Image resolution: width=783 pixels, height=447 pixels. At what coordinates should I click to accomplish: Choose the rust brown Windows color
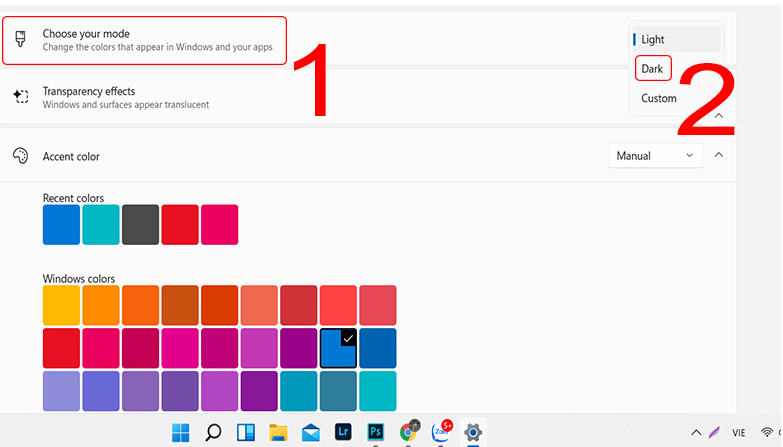click(180, 305)
